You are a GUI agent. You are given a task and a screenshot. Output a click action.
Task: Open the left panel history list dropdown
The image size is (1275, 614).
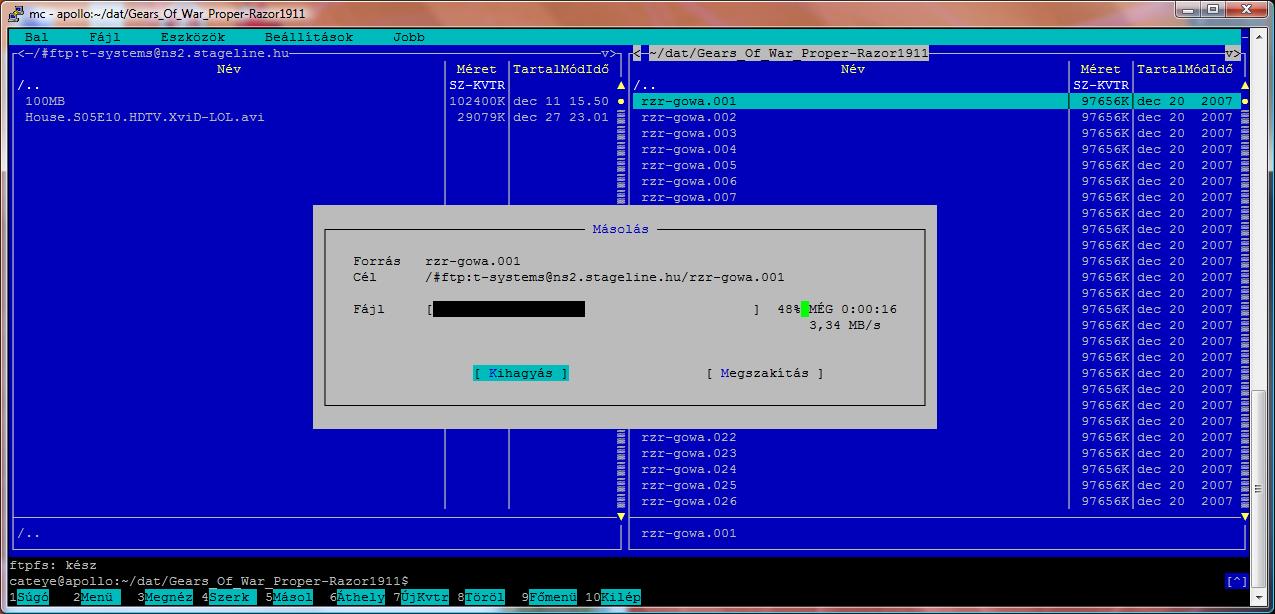[x=609, y=53]
